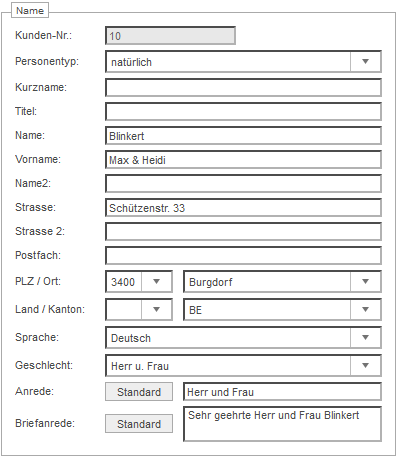Open the Geschlecht dropdown arrow

tap(365, 366)
